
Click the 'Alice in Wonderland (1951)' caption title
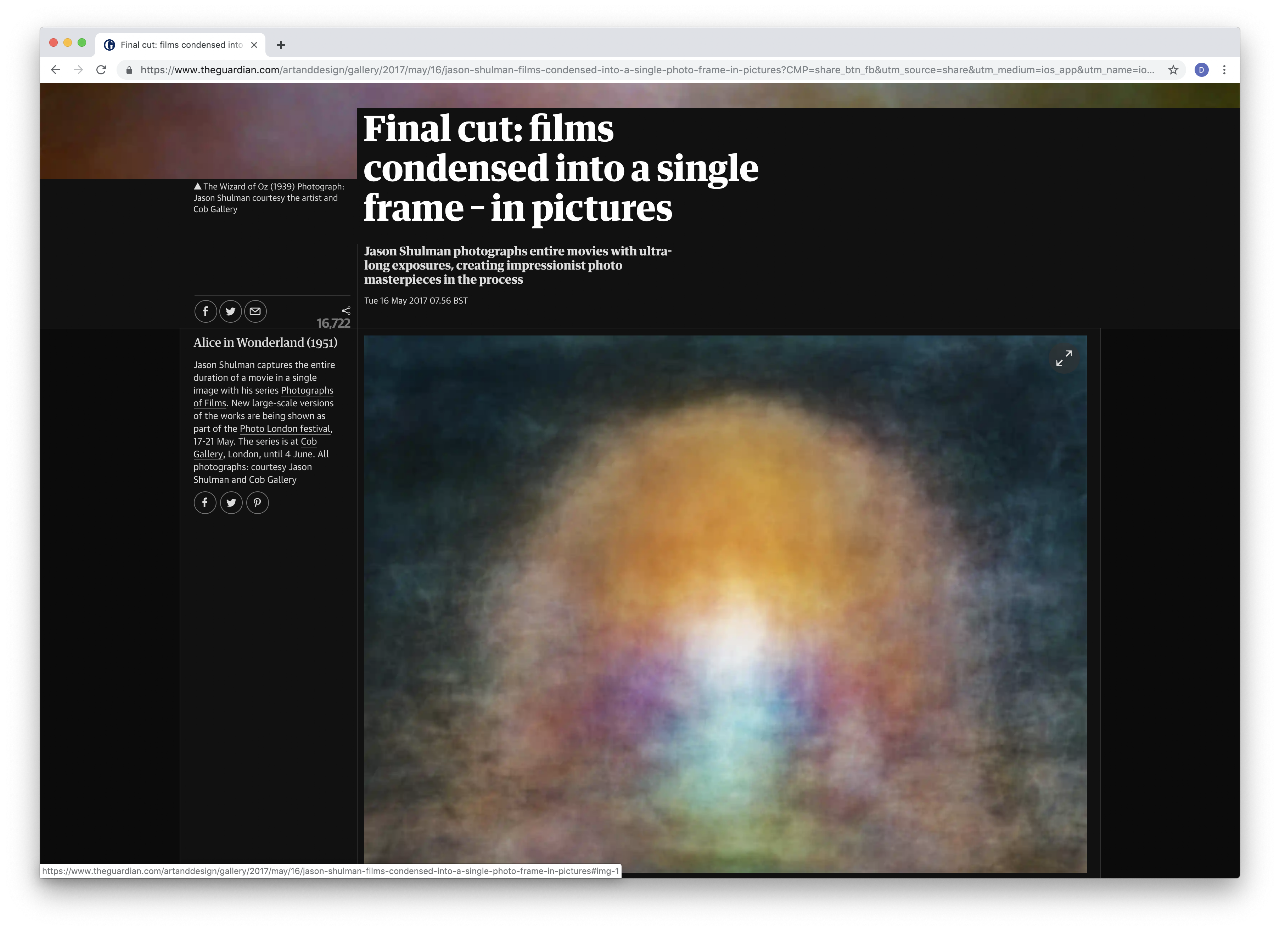pyautogui.click(x=266, y=343)
